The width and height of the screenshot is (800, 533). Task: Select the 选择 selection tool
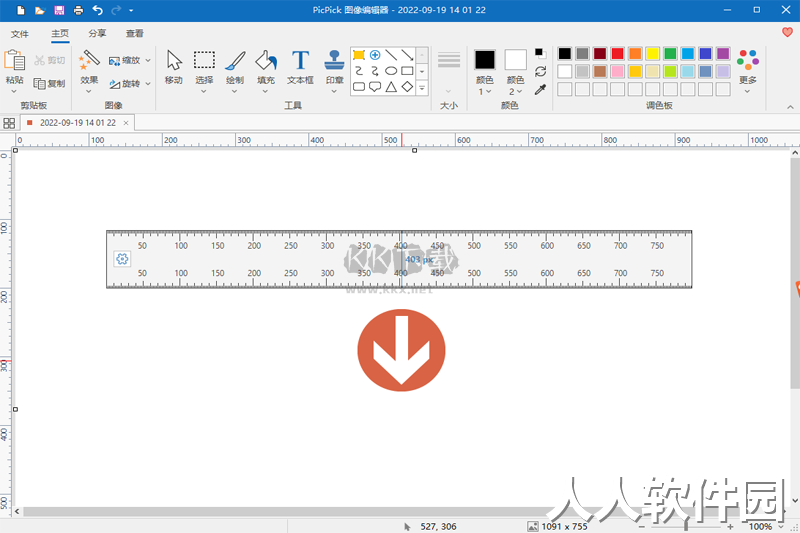click(x=204, y=67)
